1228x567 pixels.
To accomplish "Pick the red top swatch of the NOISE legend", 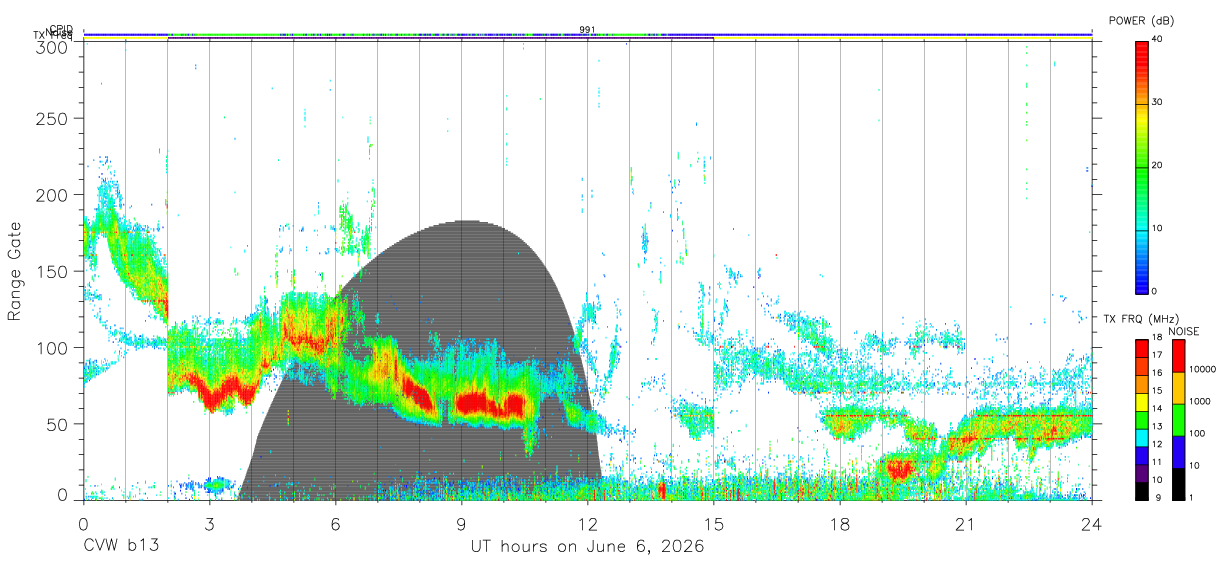I will tap(1178, 355).
